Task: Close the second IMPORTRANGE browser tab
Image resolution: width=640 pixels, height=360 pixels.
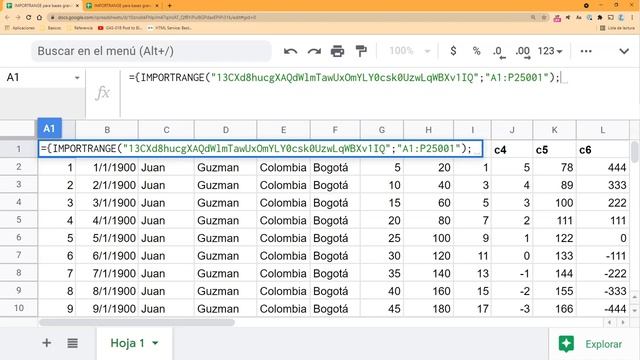Action: (157, 6)
